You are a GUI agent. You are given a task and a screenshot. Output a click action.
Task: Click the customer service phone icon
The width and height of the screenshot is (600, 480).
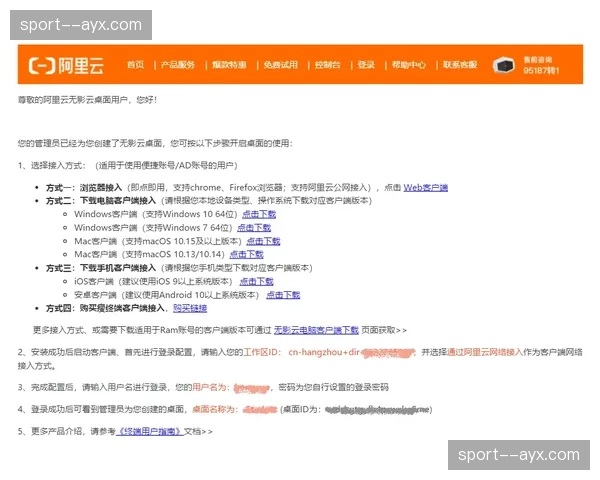504,65
